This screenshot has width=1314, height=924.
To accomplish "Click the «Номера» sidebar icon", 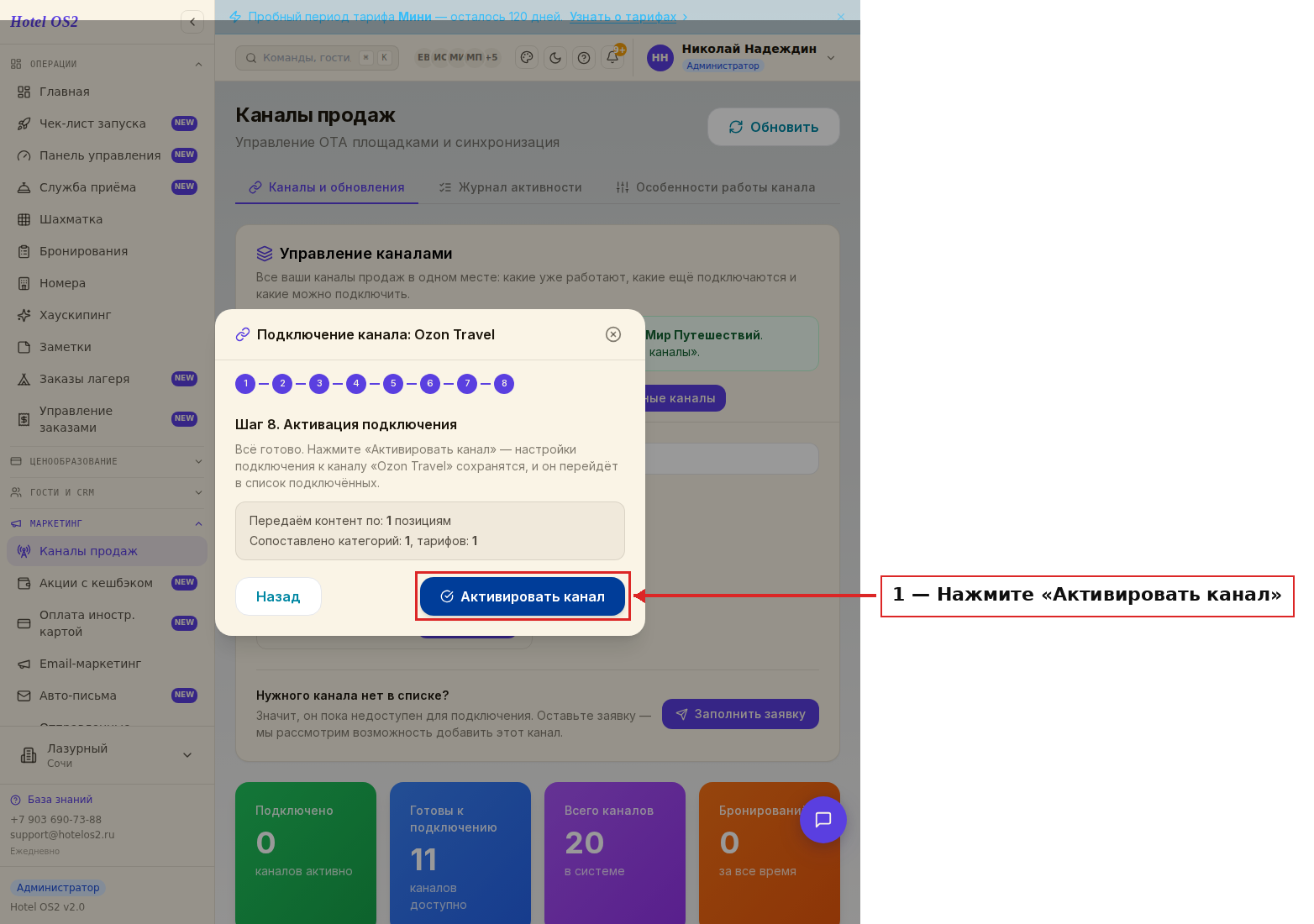I will pyautogui.click(x=24, y=283).
